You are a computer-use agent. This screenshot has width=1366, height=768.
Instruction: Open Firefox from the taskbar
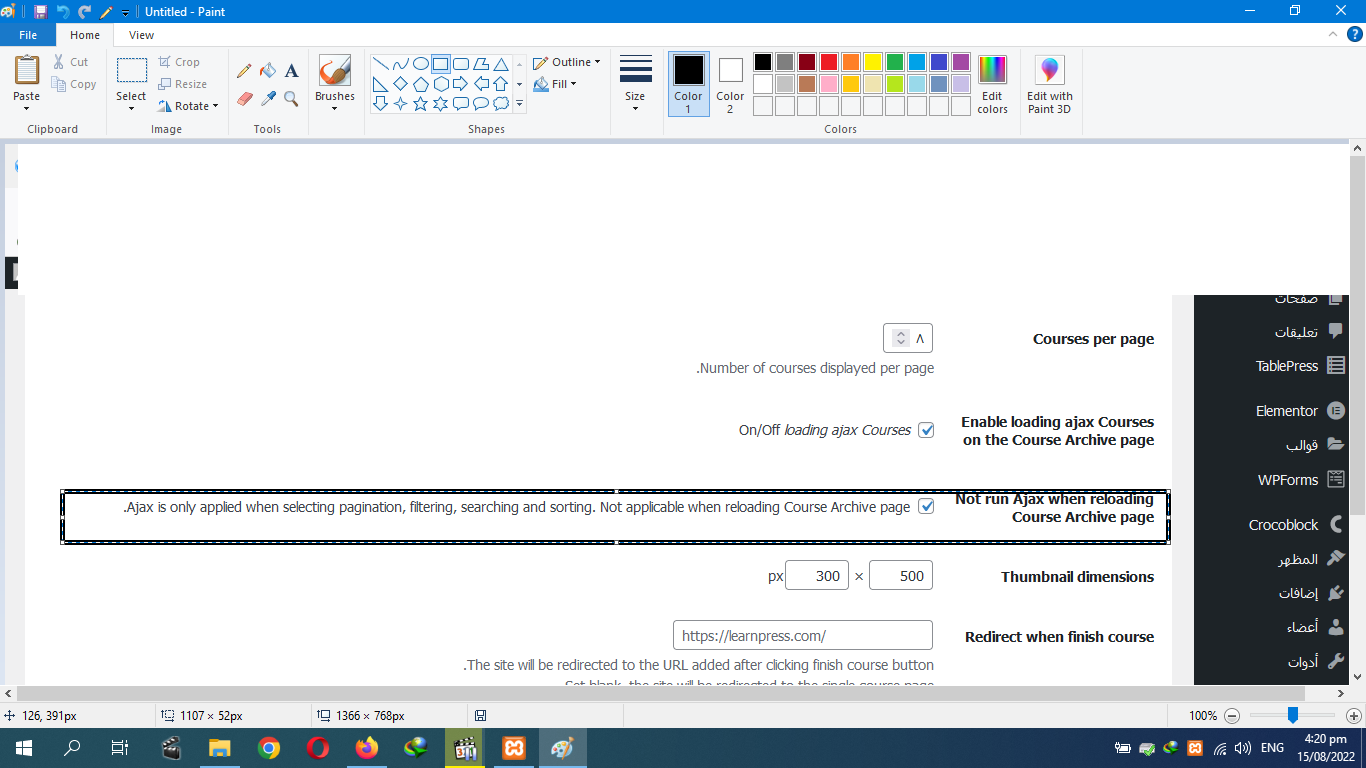click(x=367, y=747)
